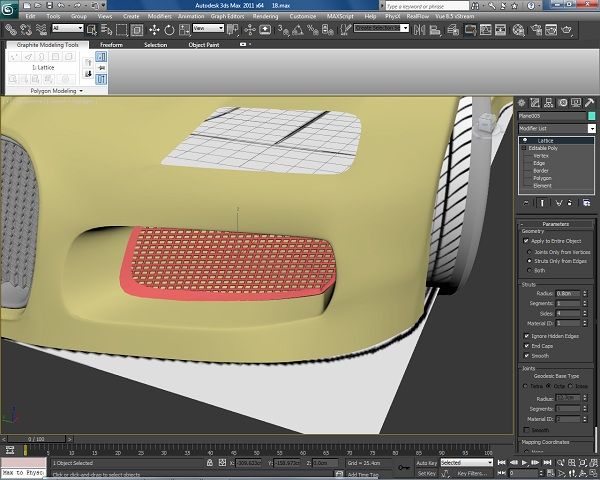Select the Both geometry radio button
The image size is (600, 480).
[x=530, y=270]
